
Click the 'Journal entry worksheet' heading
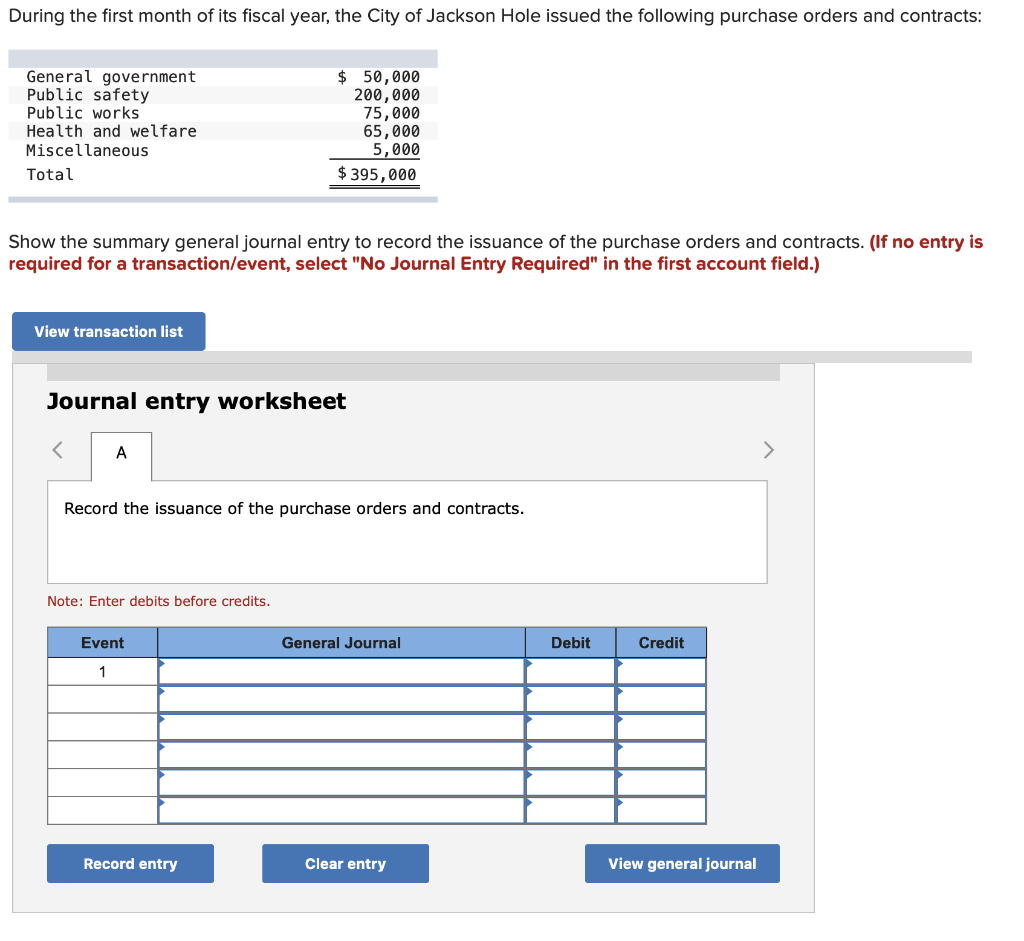(196, 401)
